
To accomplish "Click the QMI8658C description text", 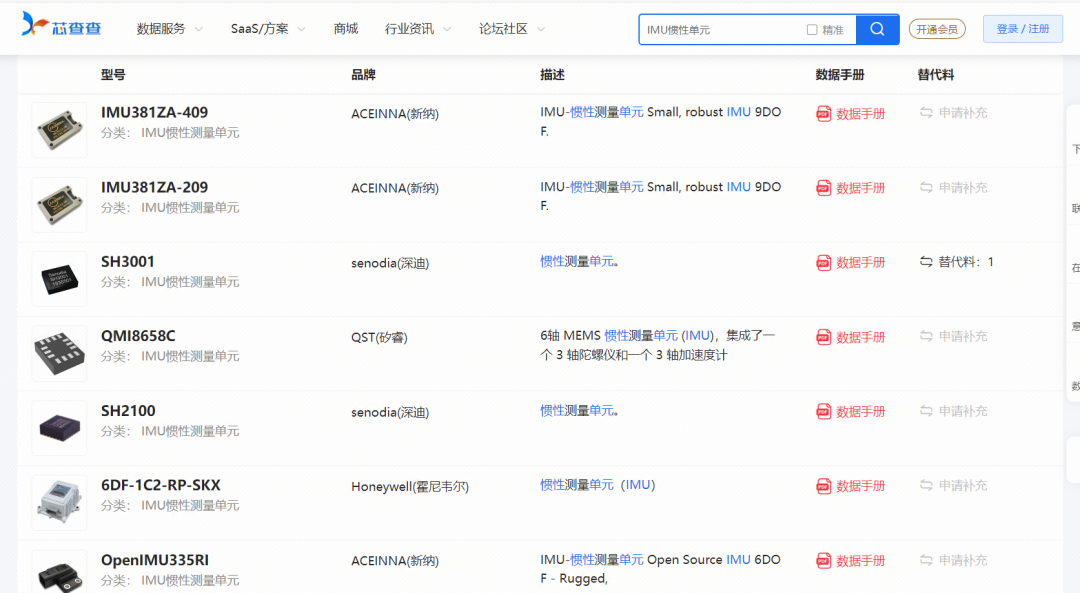I will [x=657, y=345].
